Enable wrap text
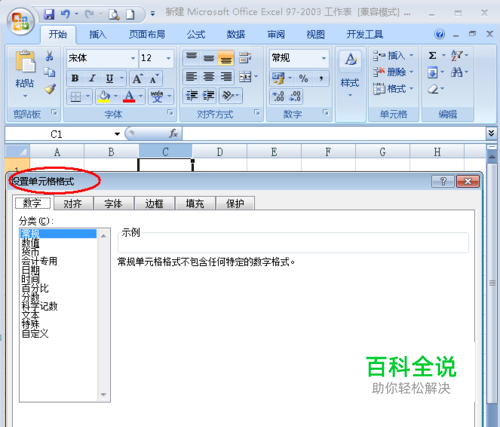500x427 pixels. click(245, 57)
